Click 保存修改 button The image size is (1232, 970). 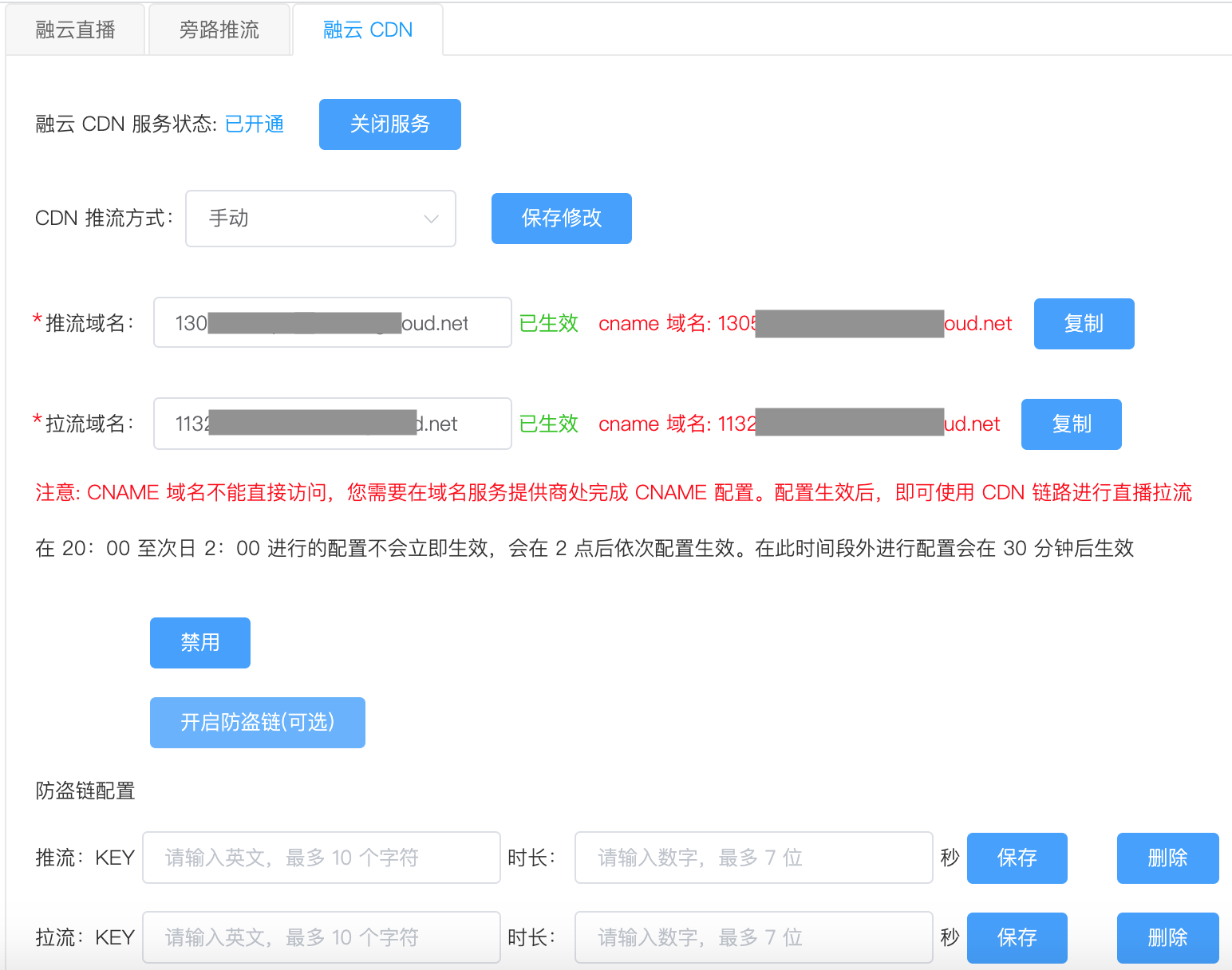pyautogui.click(x=562, y=219)
